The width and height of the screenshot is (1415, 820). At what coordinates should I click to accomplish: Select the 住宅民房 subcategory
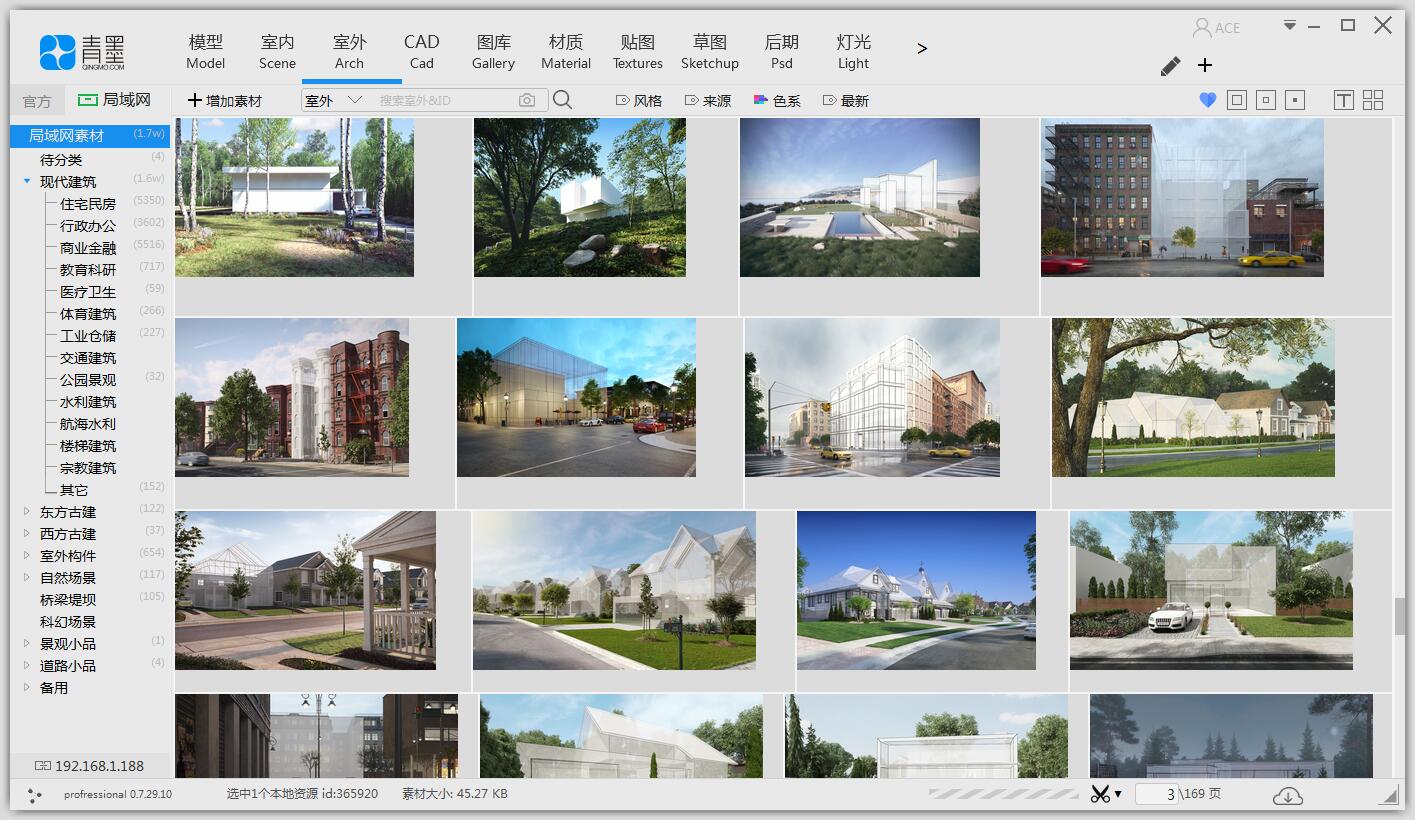[x=90, y=203]
